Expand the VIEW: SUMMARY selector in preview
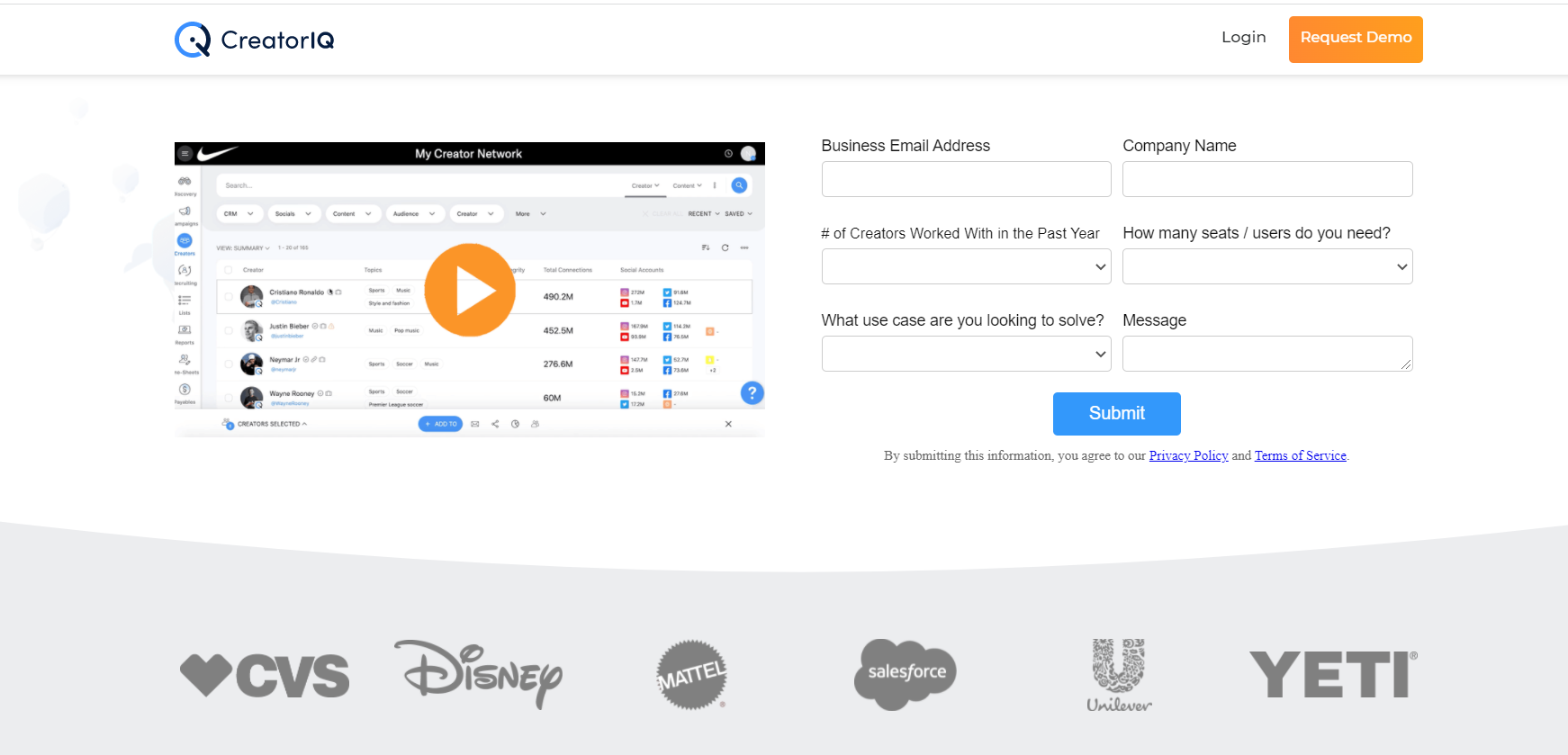 pos(243,247)
